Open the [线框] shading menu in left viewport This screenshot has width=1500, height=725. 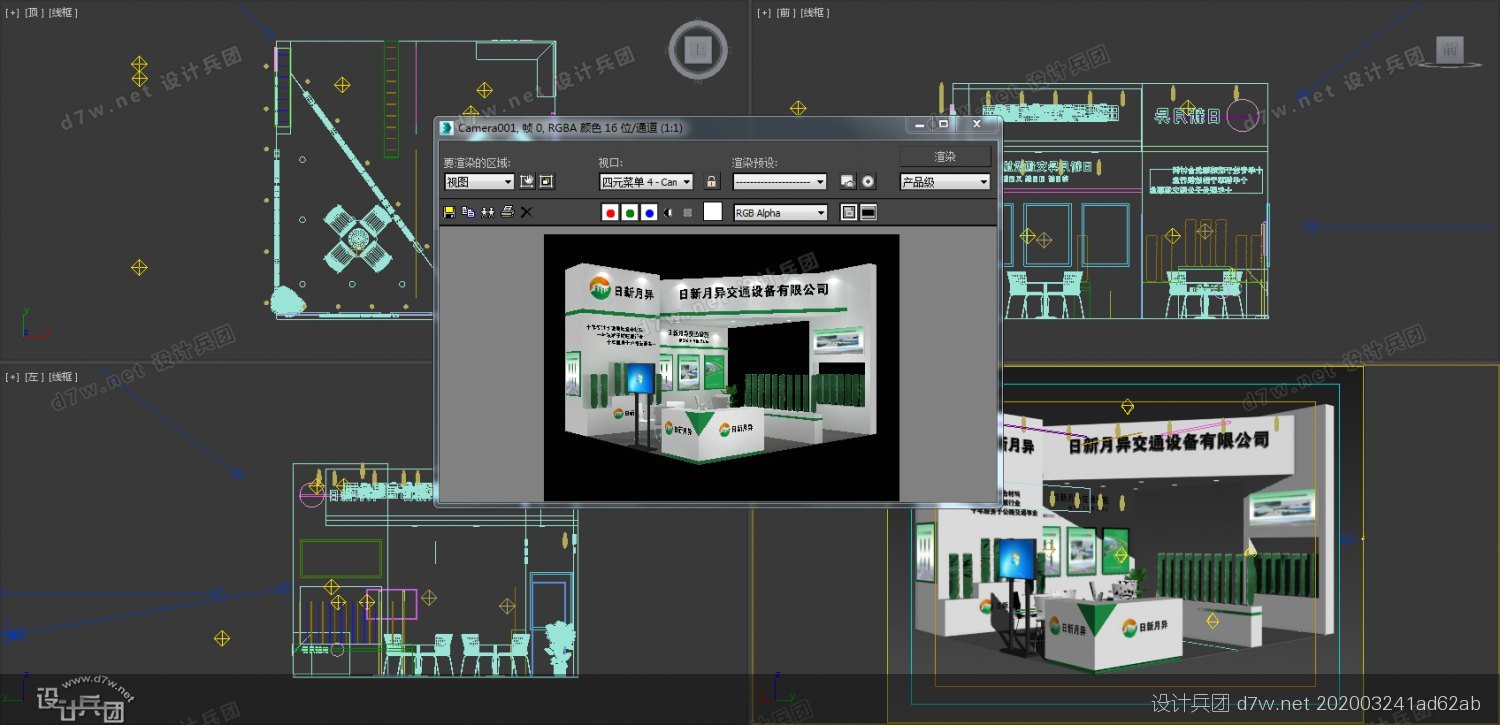point(62,377)
